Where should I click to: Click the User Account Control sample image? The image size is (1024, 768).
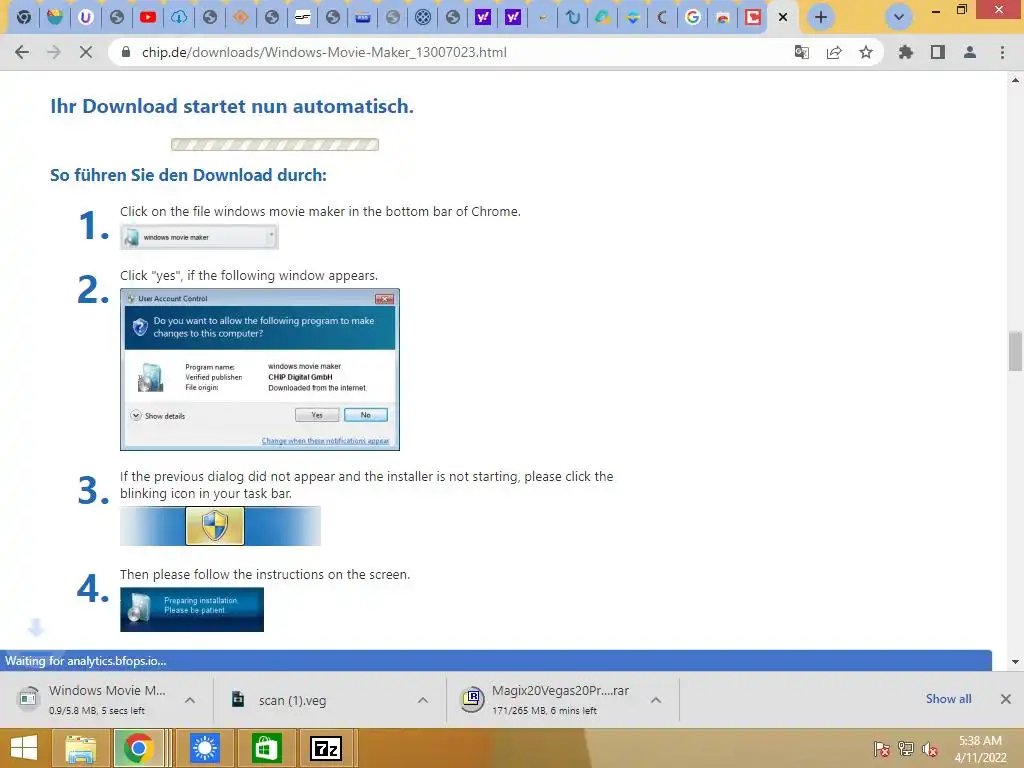pyautogui.click(x=260, y=370)
